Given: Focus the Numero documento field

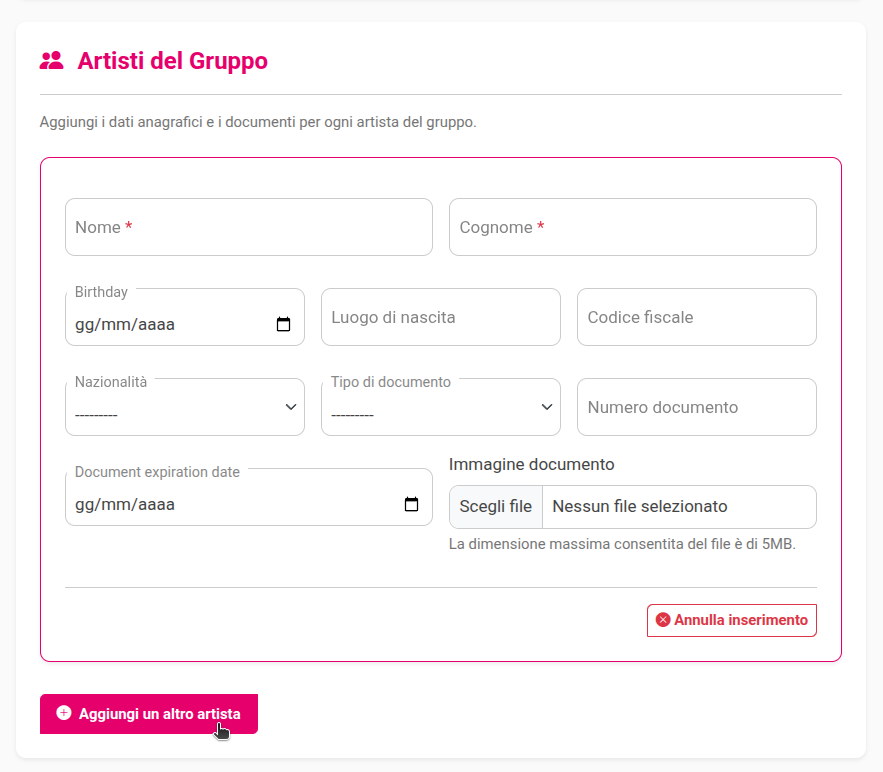Looking at the screenshot, I should (697, 407).
